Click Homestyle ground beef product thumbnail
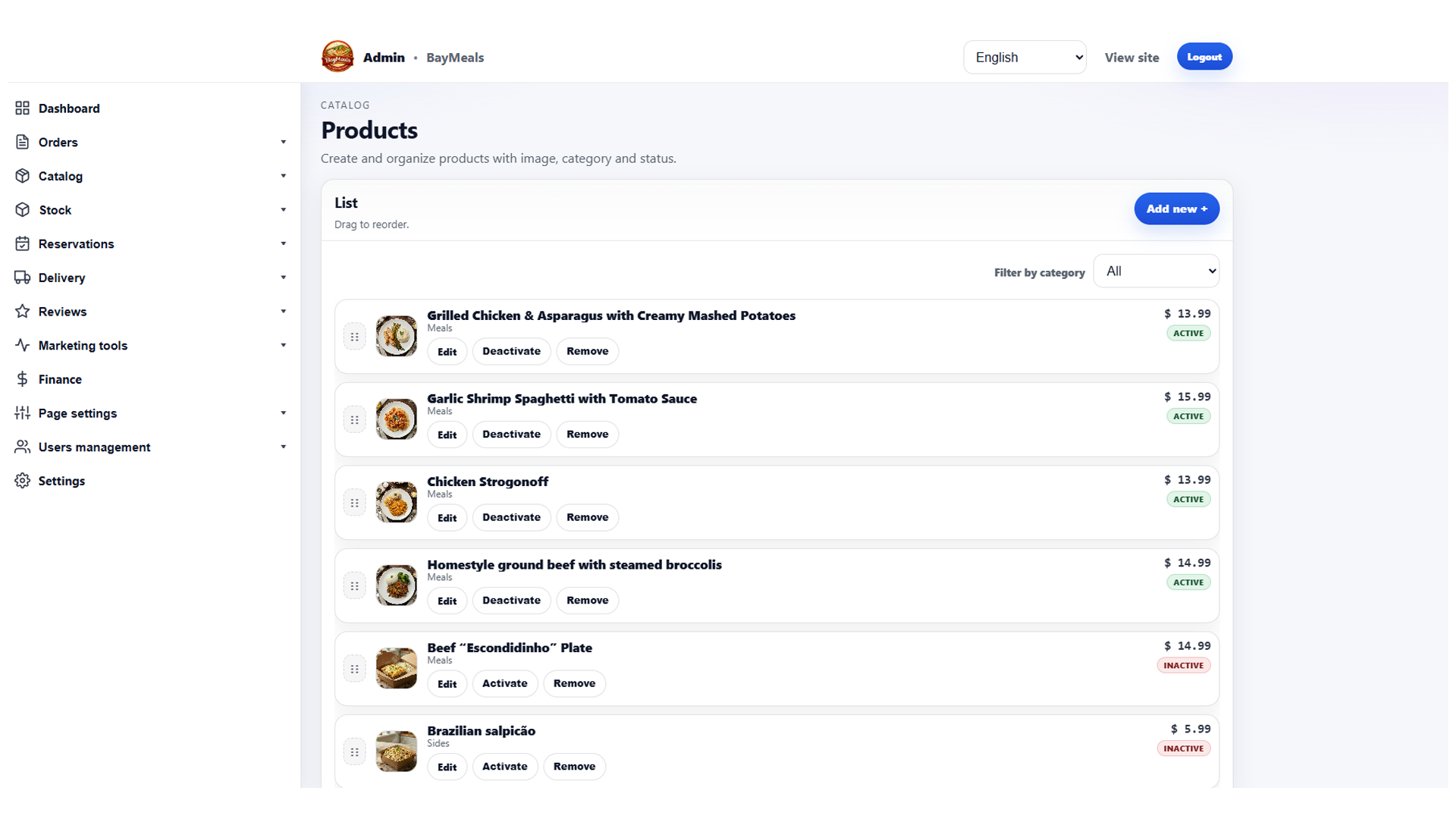The image size is (1456, 819). pos(396,585)
